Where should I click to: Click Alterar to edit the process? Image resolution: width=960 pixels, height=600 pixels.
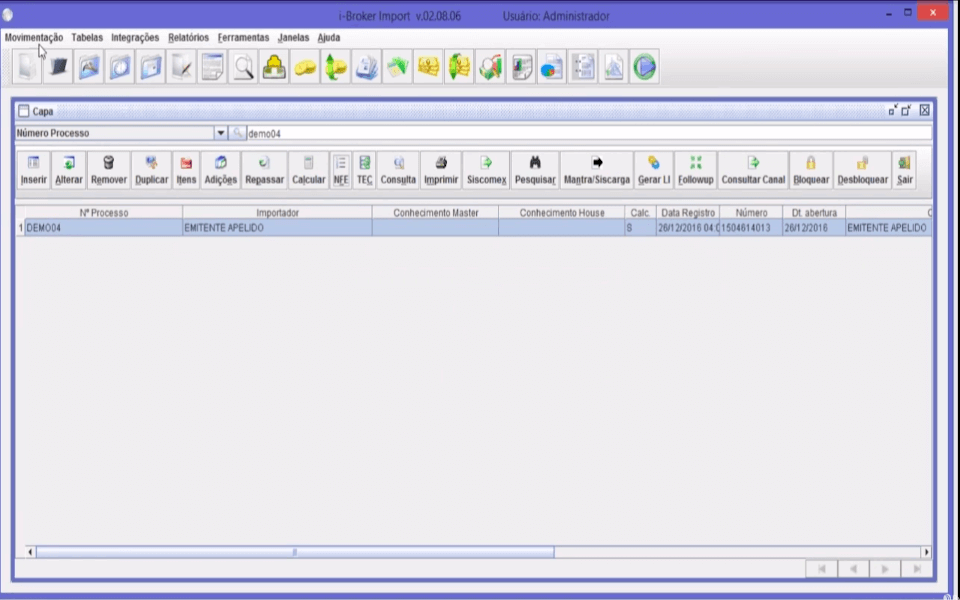[x=69, y=170]
